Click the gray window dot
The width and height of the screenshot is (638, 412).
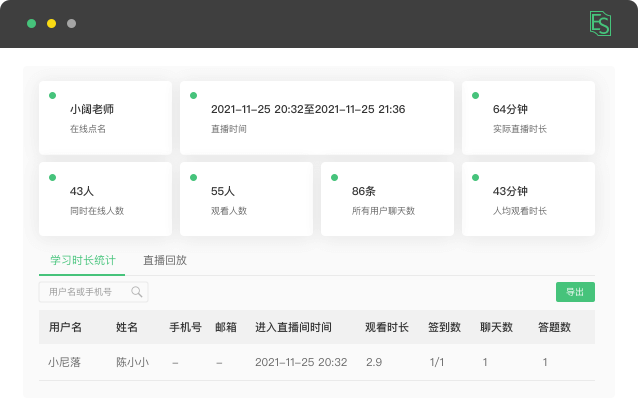[71, 23]
